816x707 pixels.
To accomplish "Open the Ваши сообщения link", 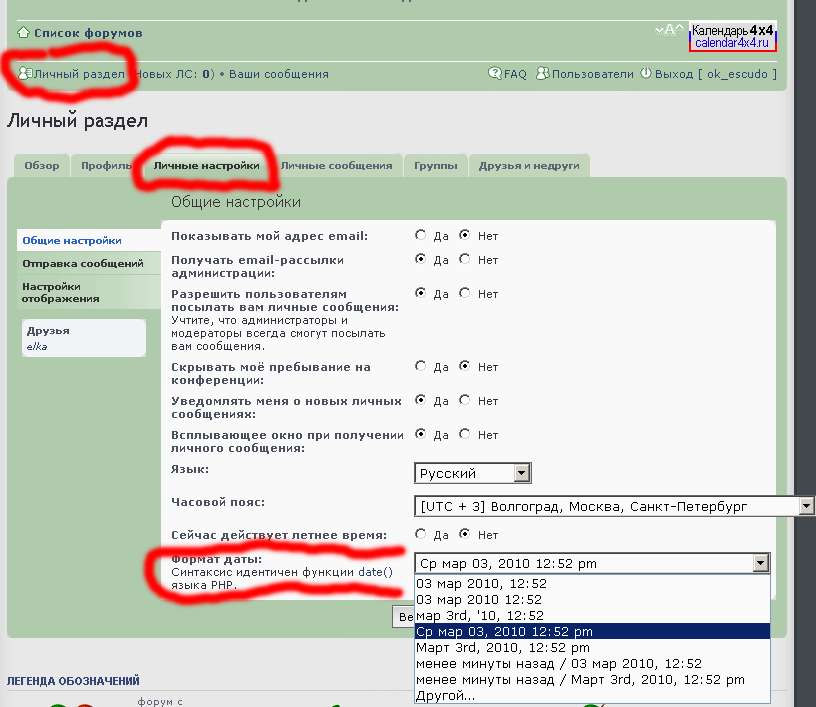I will pyautogui.click(x=278, y=74).
